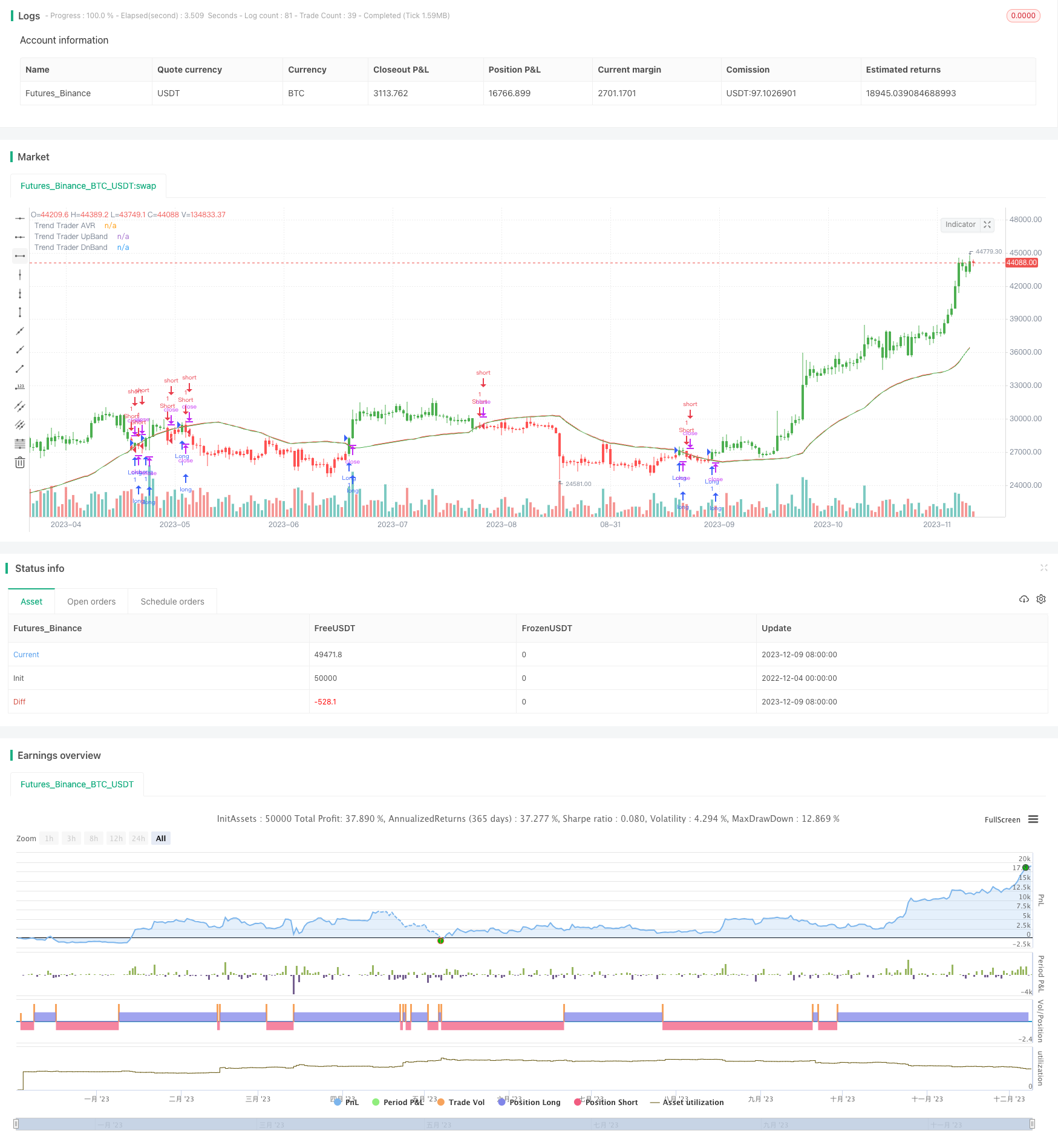The width and height of the screenshot is (1058, 1148).
Task: Set earnings chart zoom to 24h
Action: pos(139,839)
